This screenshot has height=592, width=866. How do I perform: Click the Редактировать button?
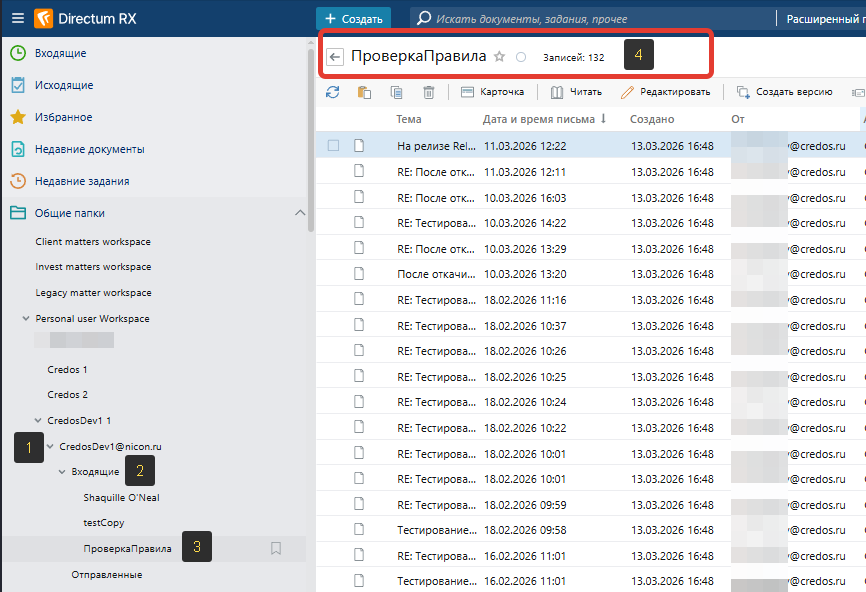(x=665, y=92)
